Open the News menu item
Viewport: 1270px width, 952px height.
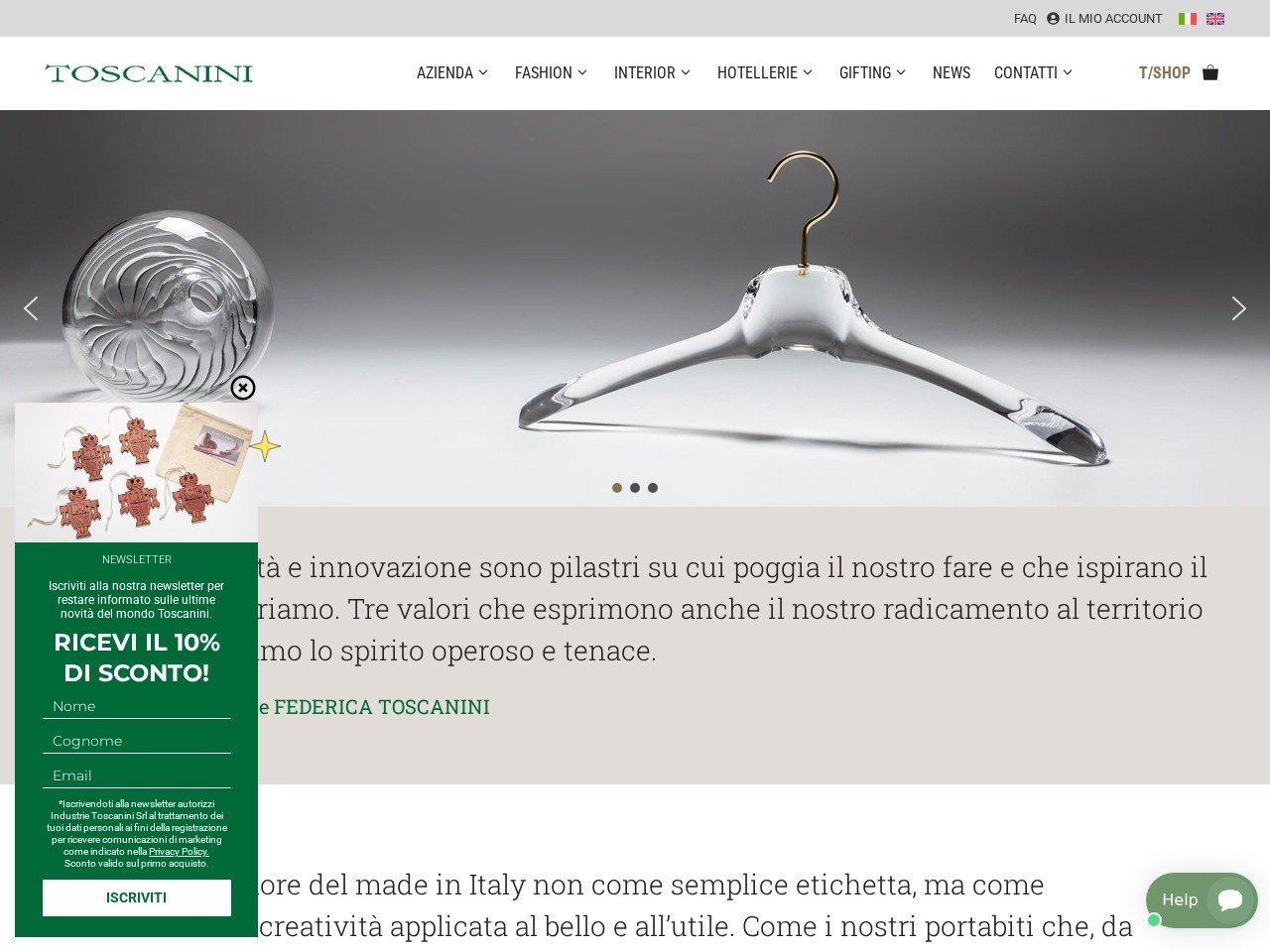[952, 73]
